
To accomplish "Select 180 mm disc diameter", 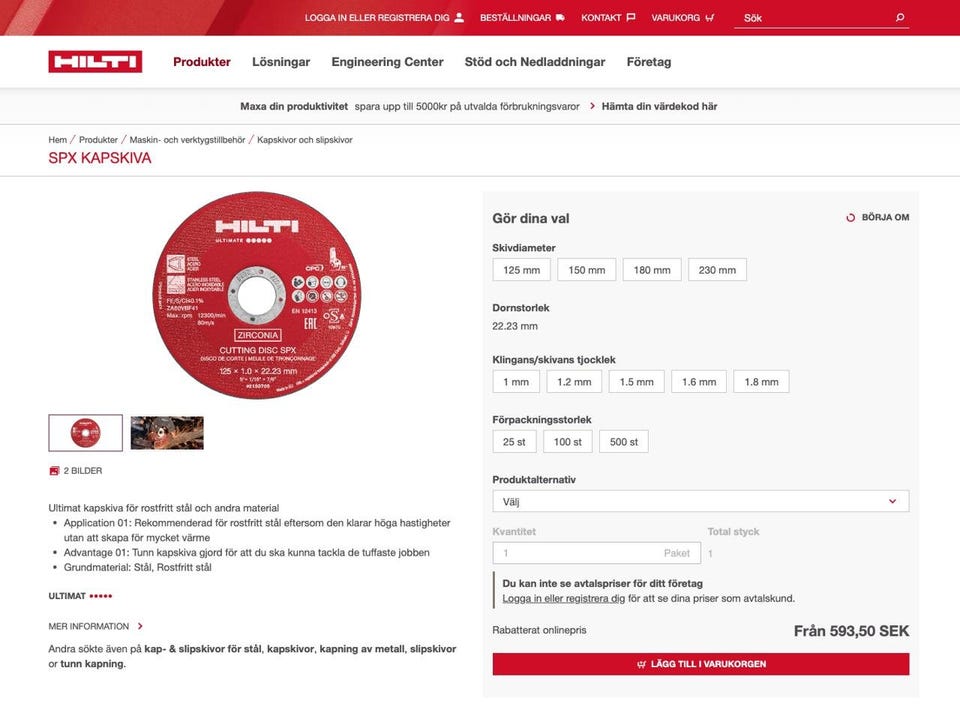I will click(652, 270).
